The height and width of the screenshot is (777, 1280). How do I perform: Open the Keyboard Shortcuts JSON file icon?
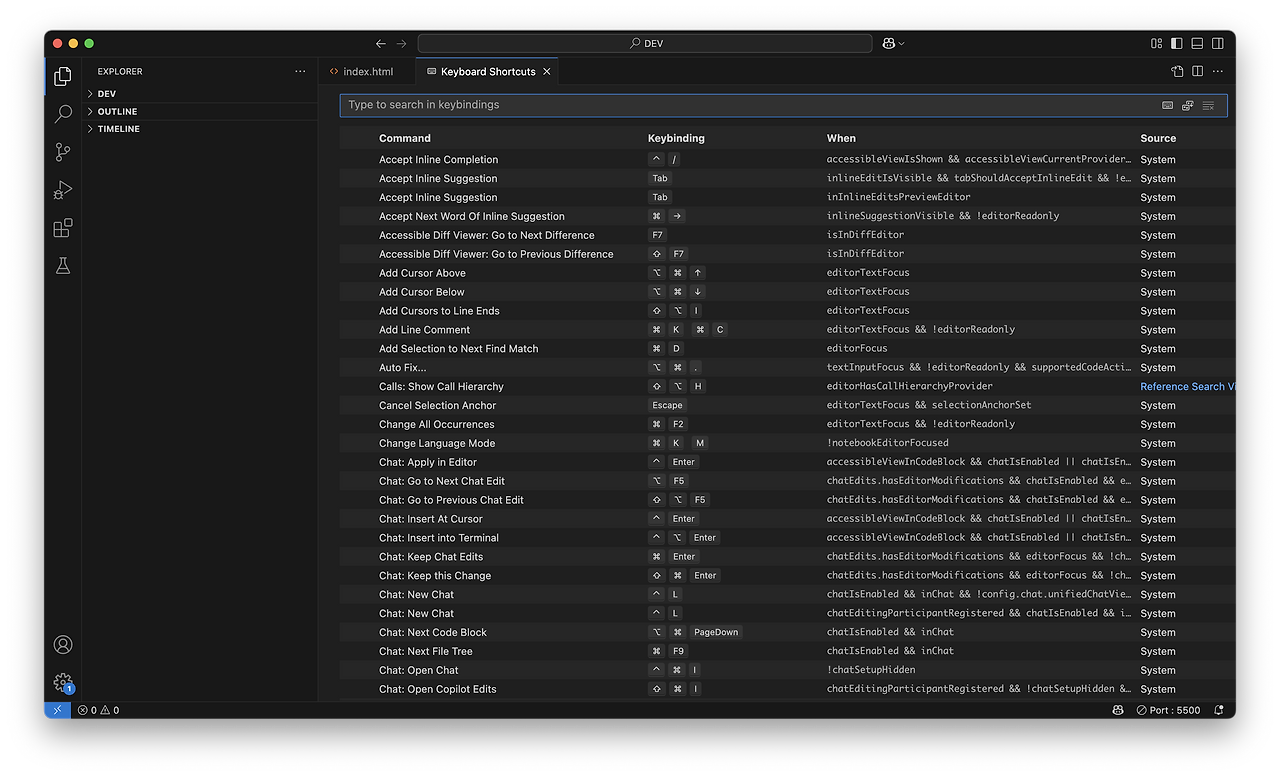point(1177,71)
